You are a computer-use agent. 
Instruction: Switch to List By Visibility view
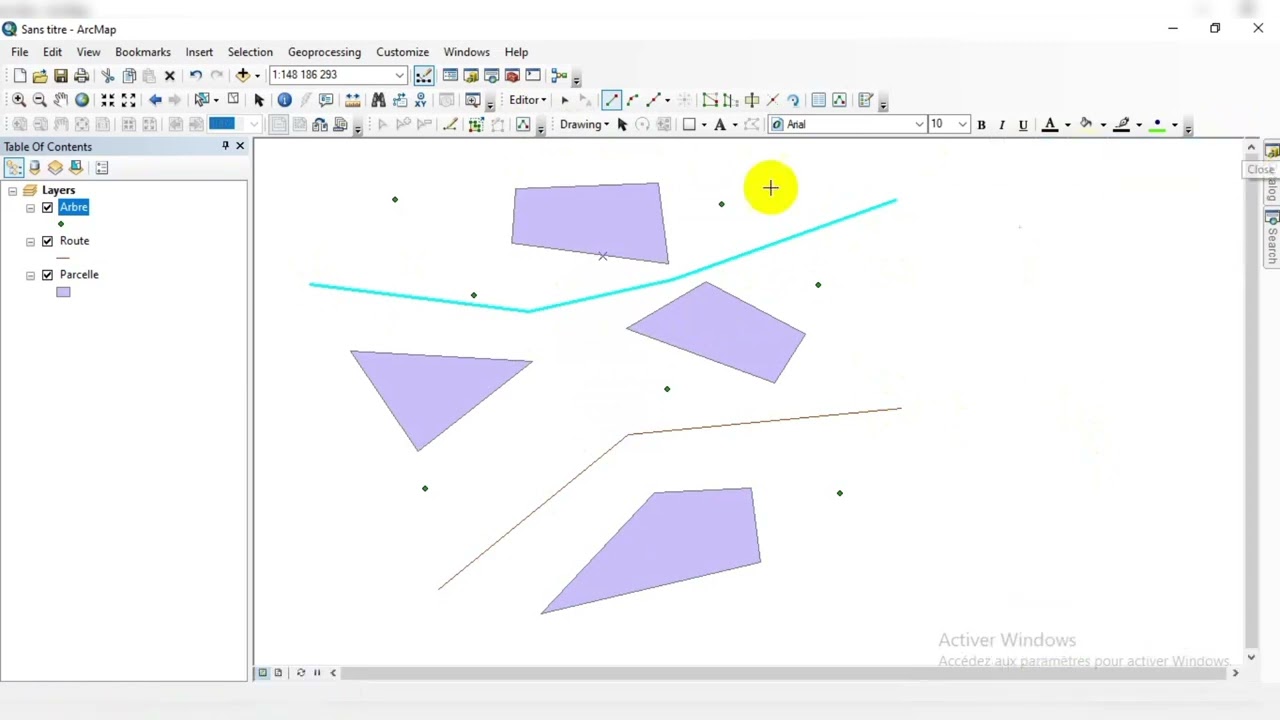[x=56, y=168]
